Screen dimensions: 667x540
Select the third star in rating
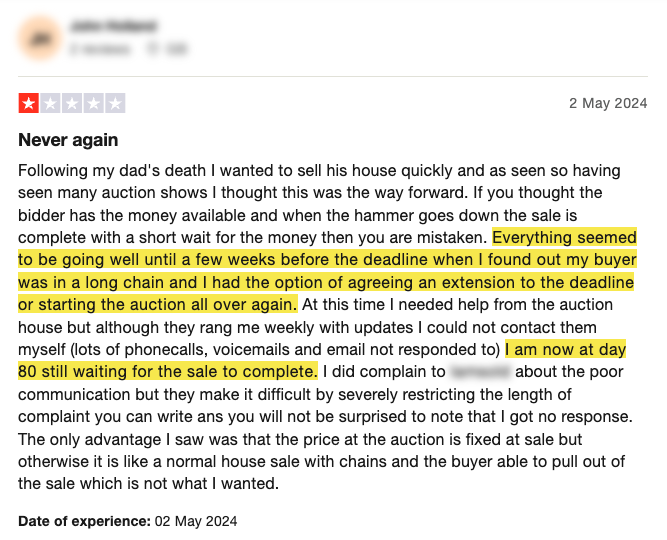pos(72,103)
